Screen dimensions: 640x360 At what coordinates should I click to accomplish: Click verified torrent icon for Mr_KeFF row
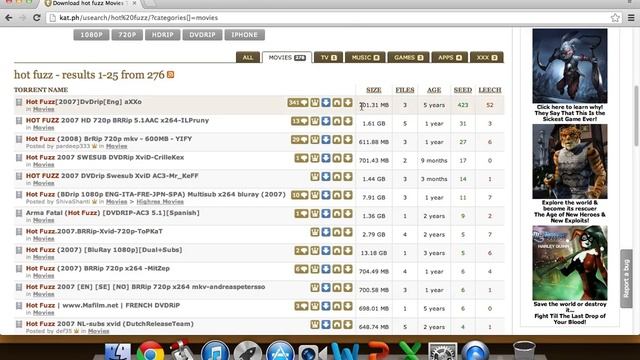pos(315,176)
